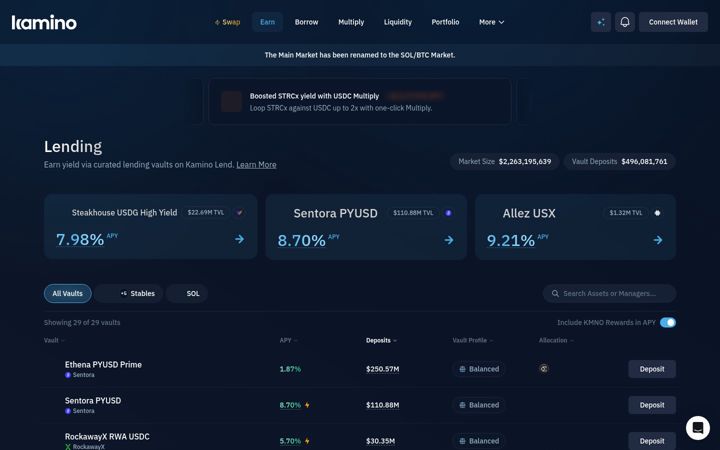Click the Balanced badge for Ethena PYUSD Prime

coord(479,369)
